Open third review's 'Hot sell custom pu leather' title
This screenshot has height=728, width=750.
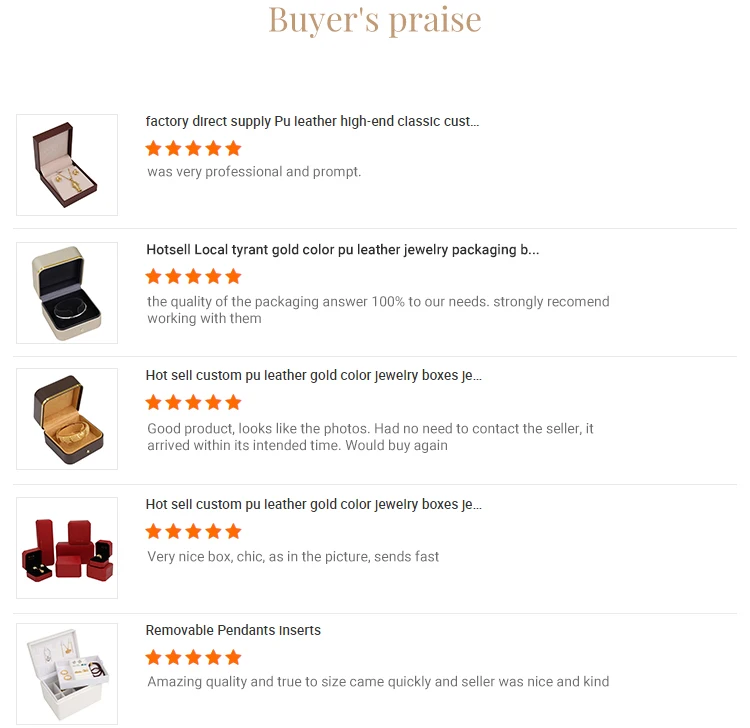[x=313, y=375]
